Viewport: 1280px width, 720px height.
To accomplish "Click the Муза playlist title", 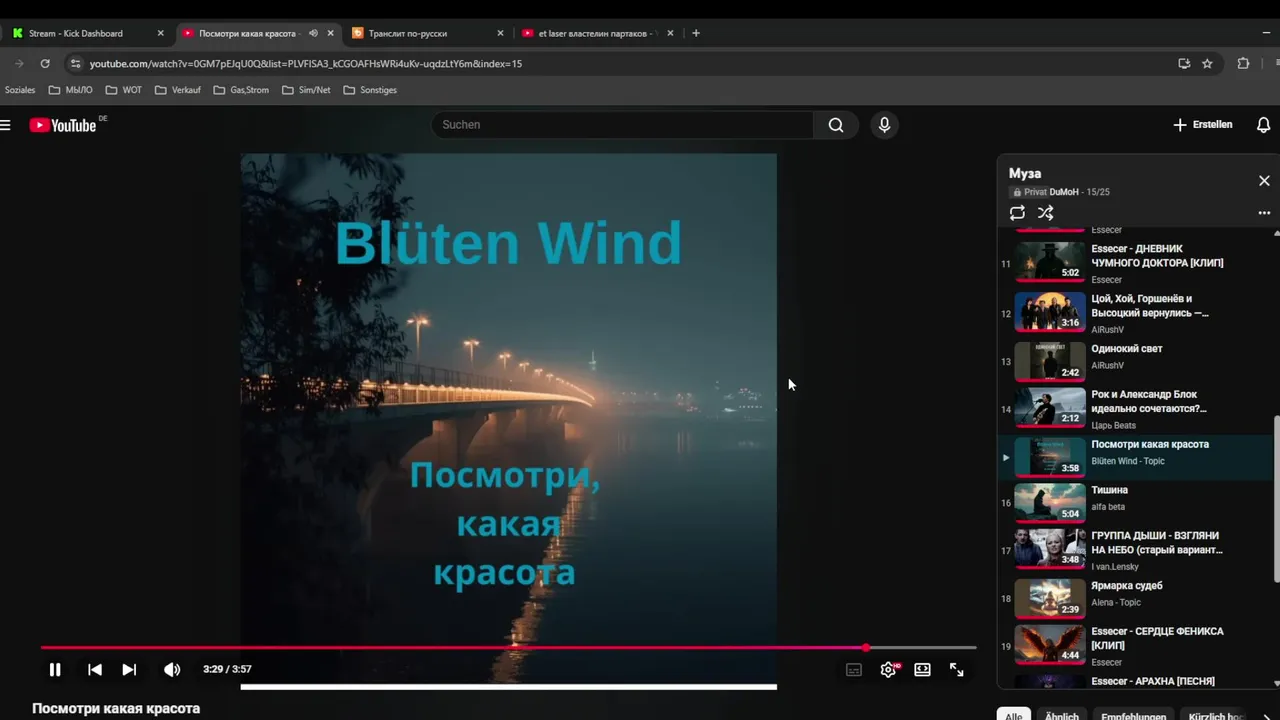I will pos(1025,174).
